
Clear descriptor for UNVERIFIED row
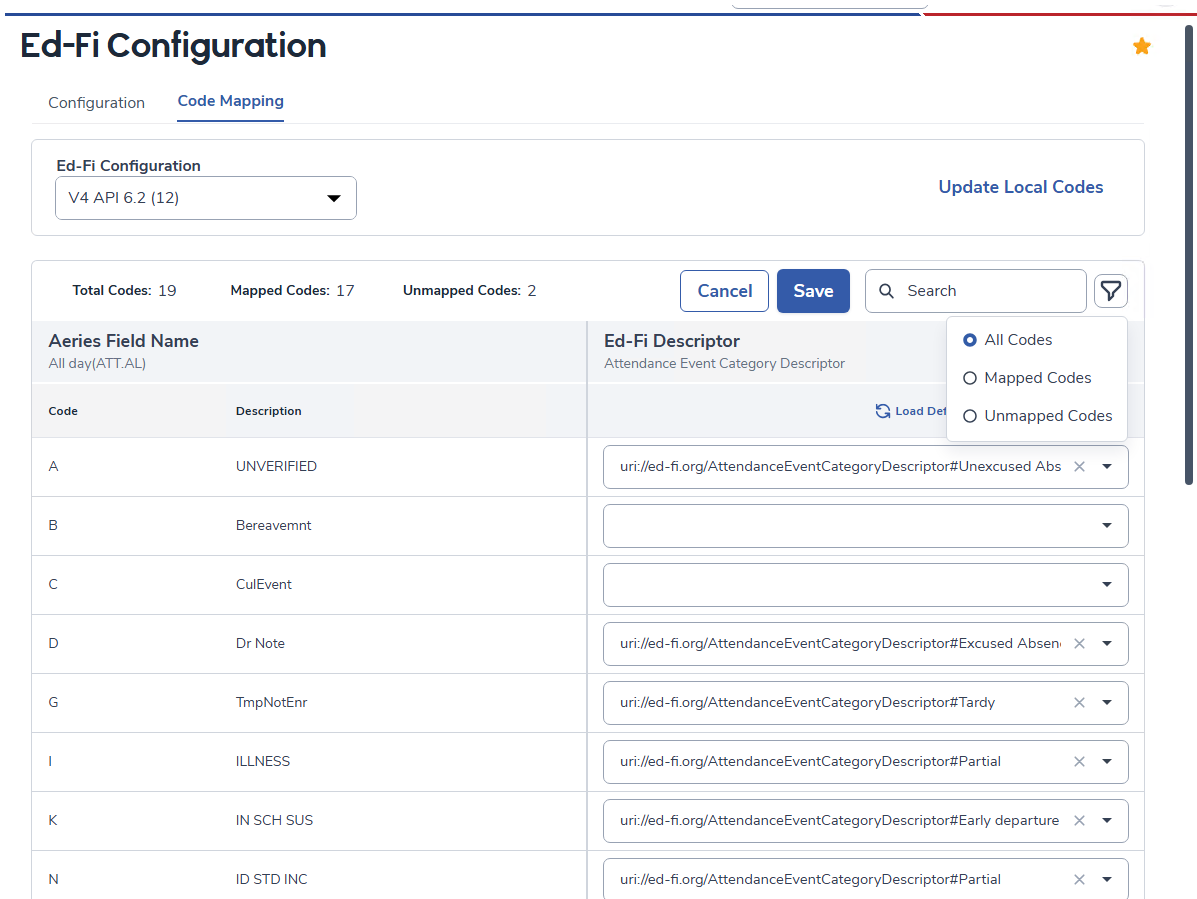tap(1079, 466)
